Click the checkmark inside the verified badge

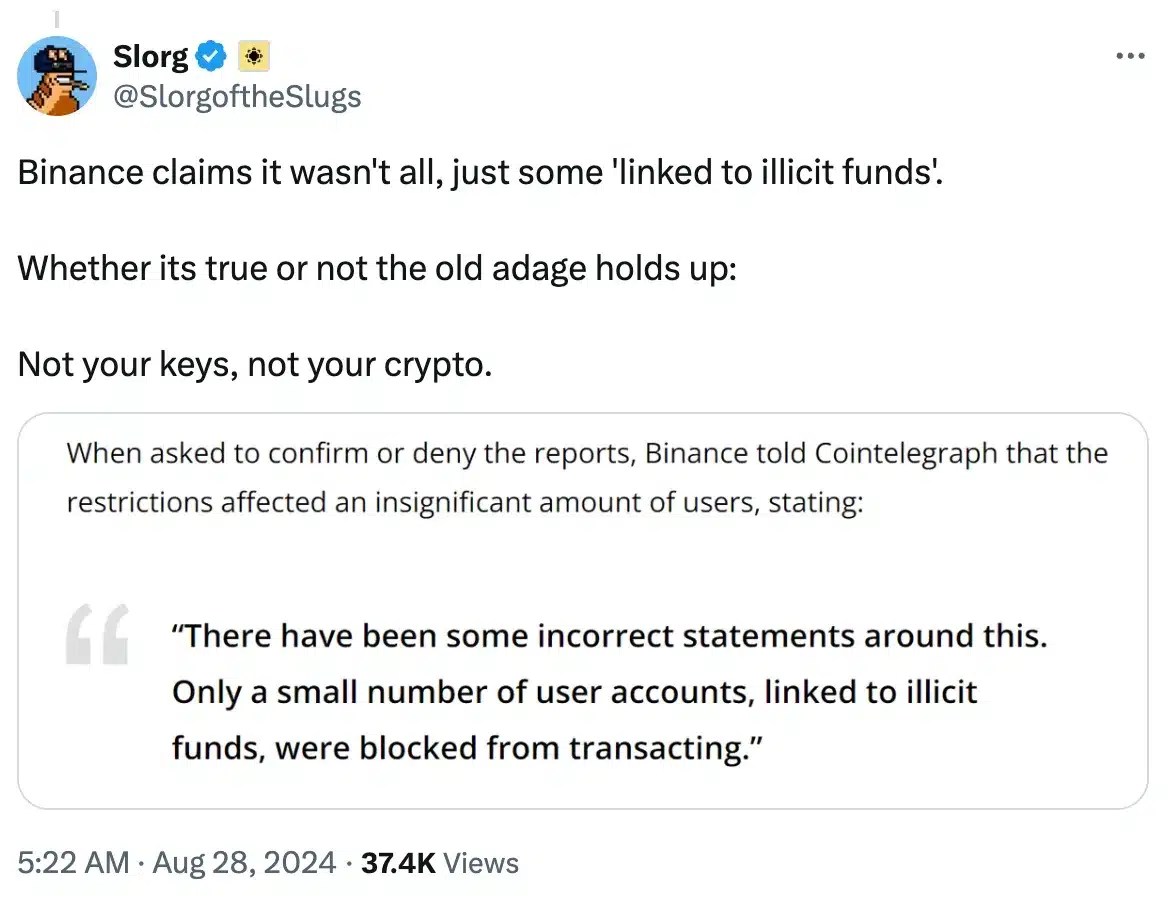(210, 56)
